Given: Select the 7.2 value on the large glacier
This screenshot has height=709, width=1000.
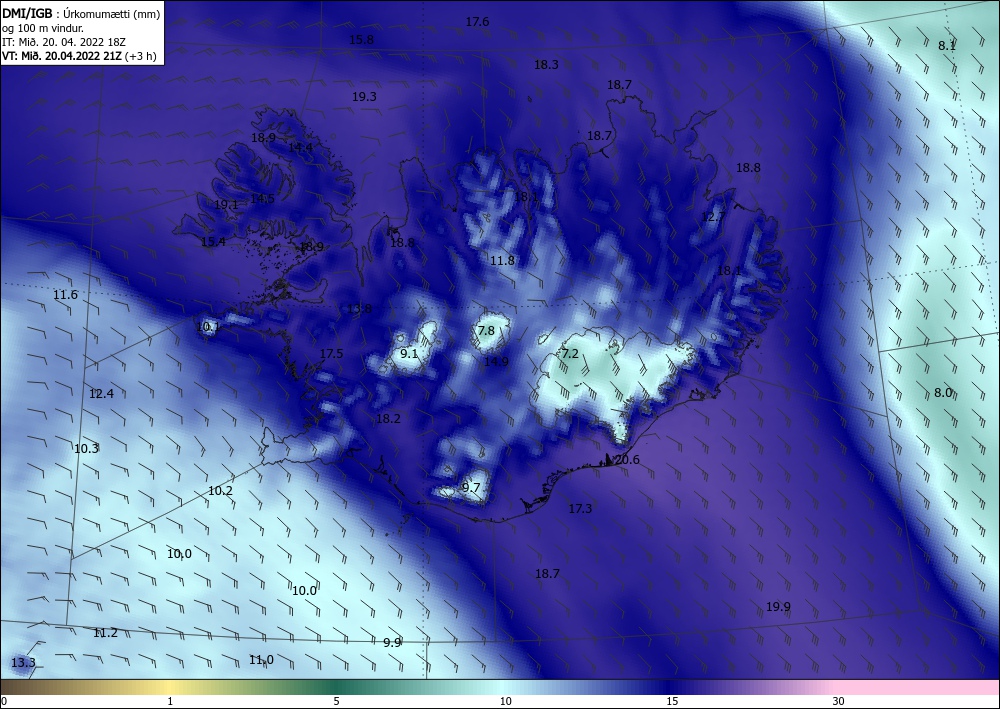Looking at the screenshot, I should coord(570,353).
